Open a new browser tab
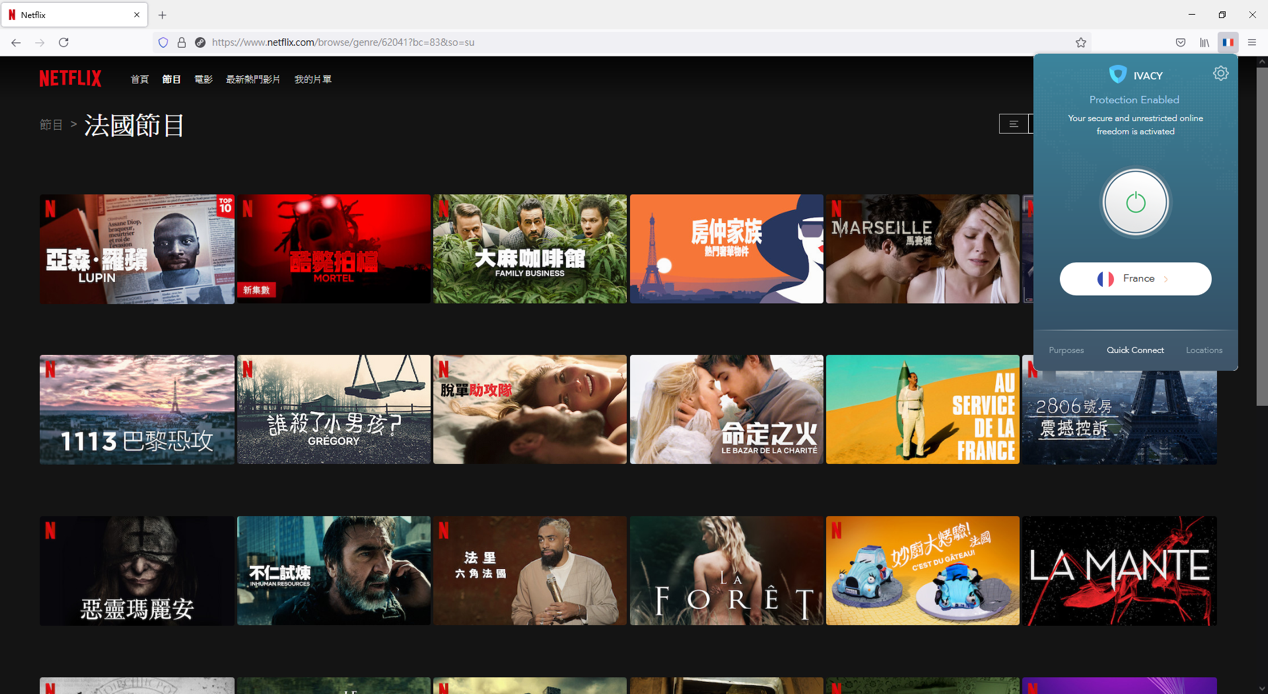 coord(162,15)
